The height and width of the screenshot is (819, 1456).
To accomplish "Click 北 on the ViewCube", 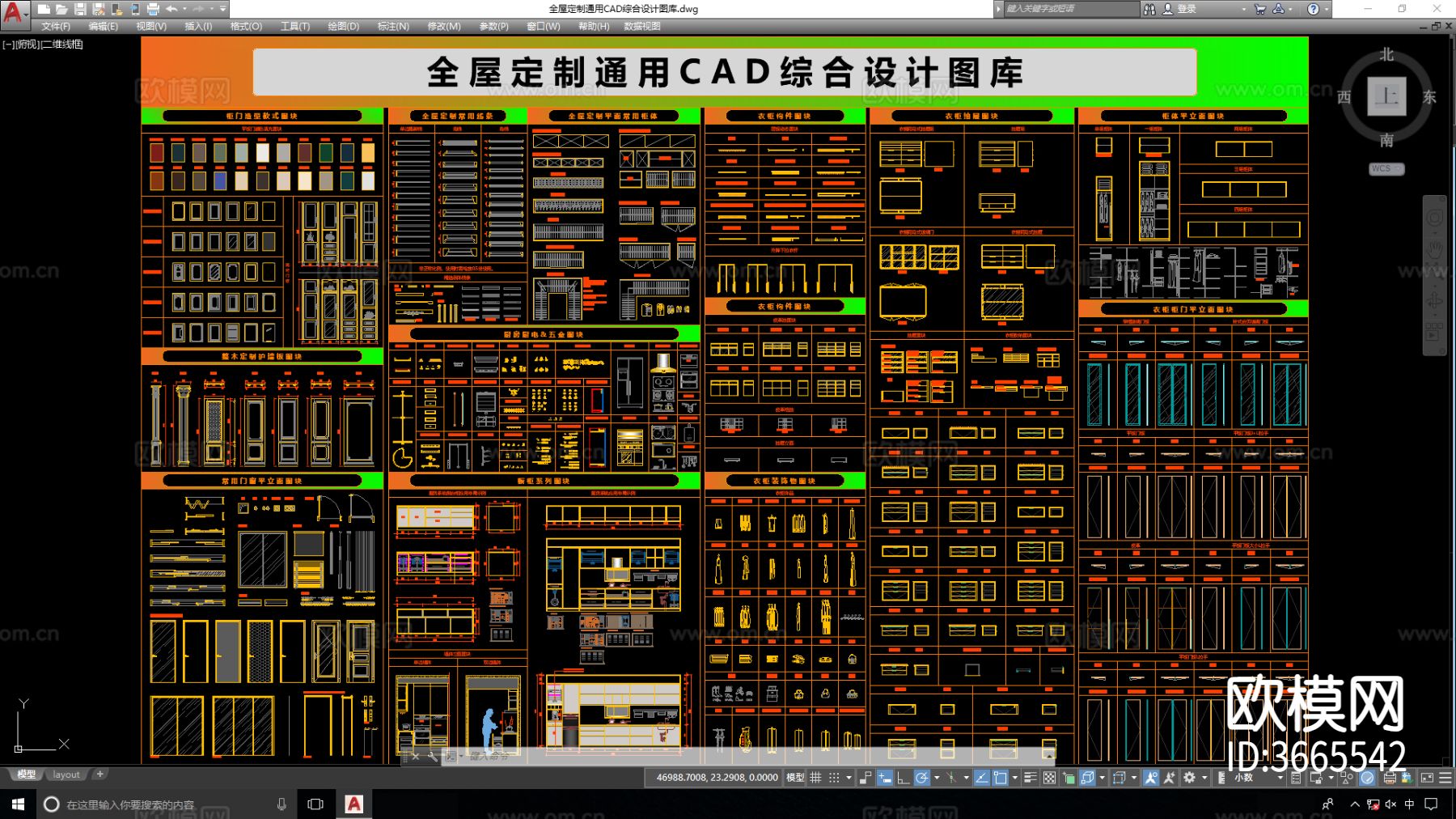I will pos(1386,53).
